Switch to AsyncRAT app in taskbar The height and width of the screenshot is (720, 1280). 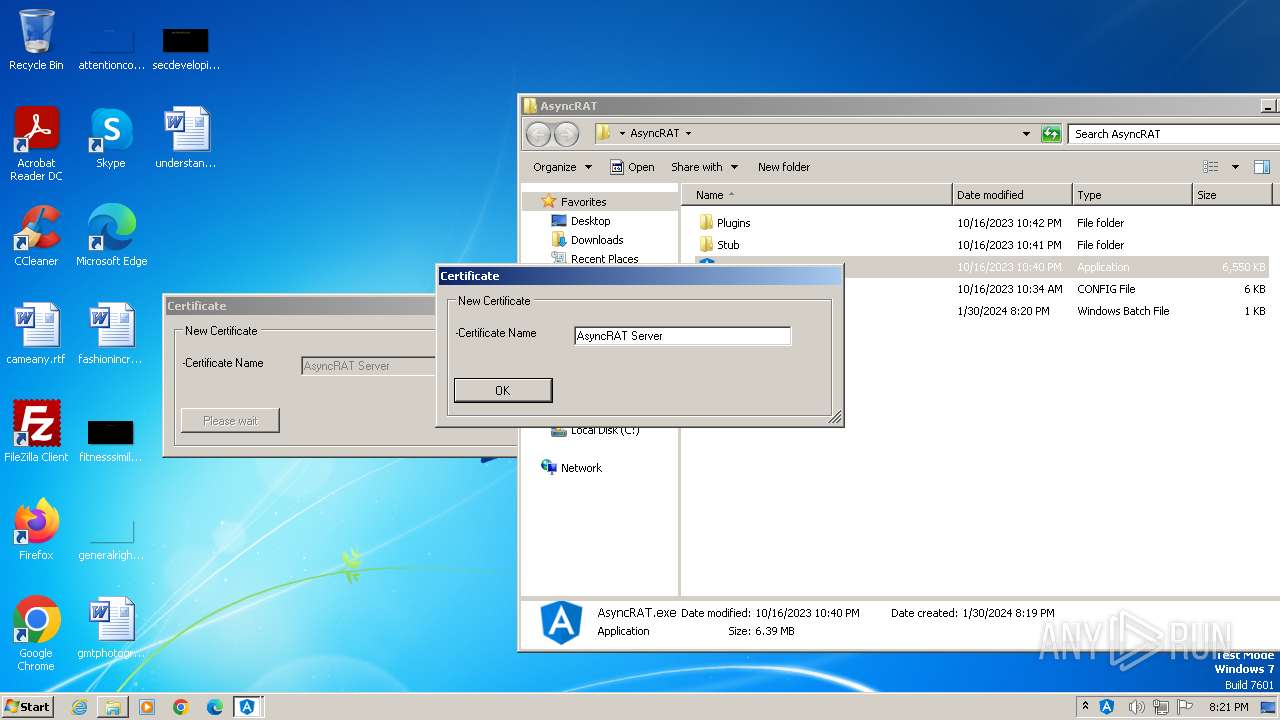(247, 707)
